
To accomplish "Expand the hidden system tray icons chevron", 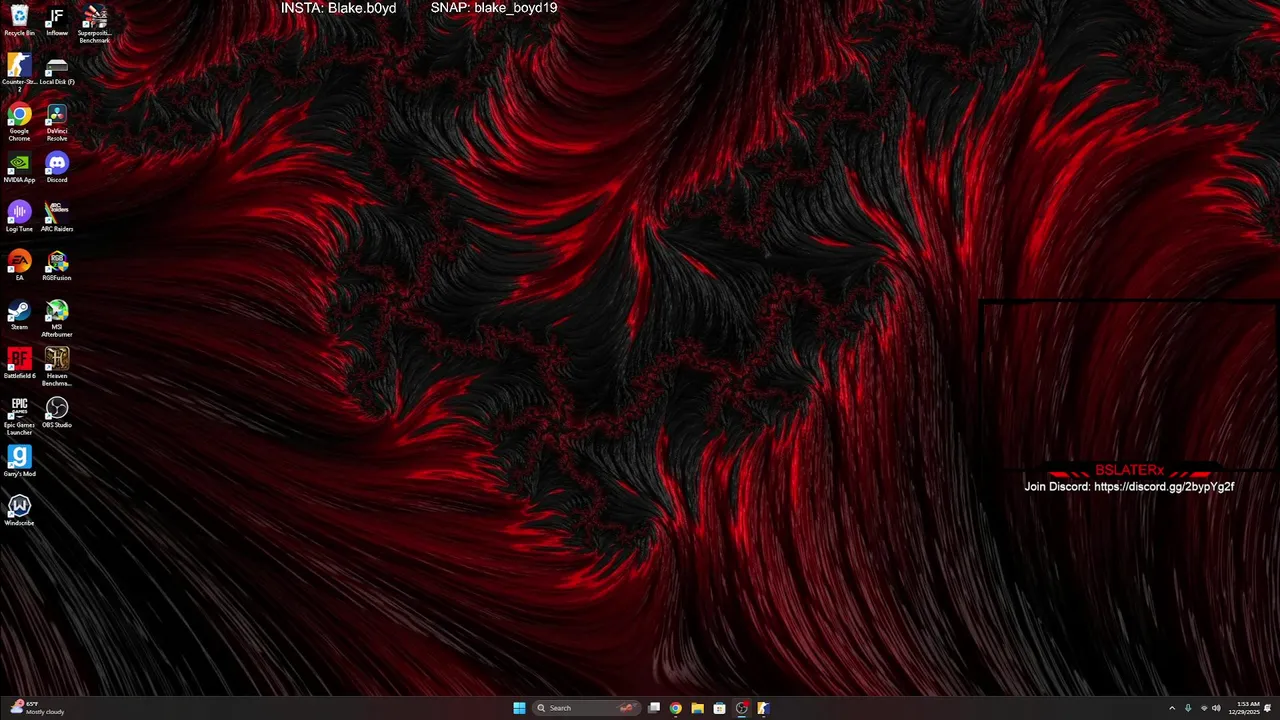I will [x=1172, y=708].
